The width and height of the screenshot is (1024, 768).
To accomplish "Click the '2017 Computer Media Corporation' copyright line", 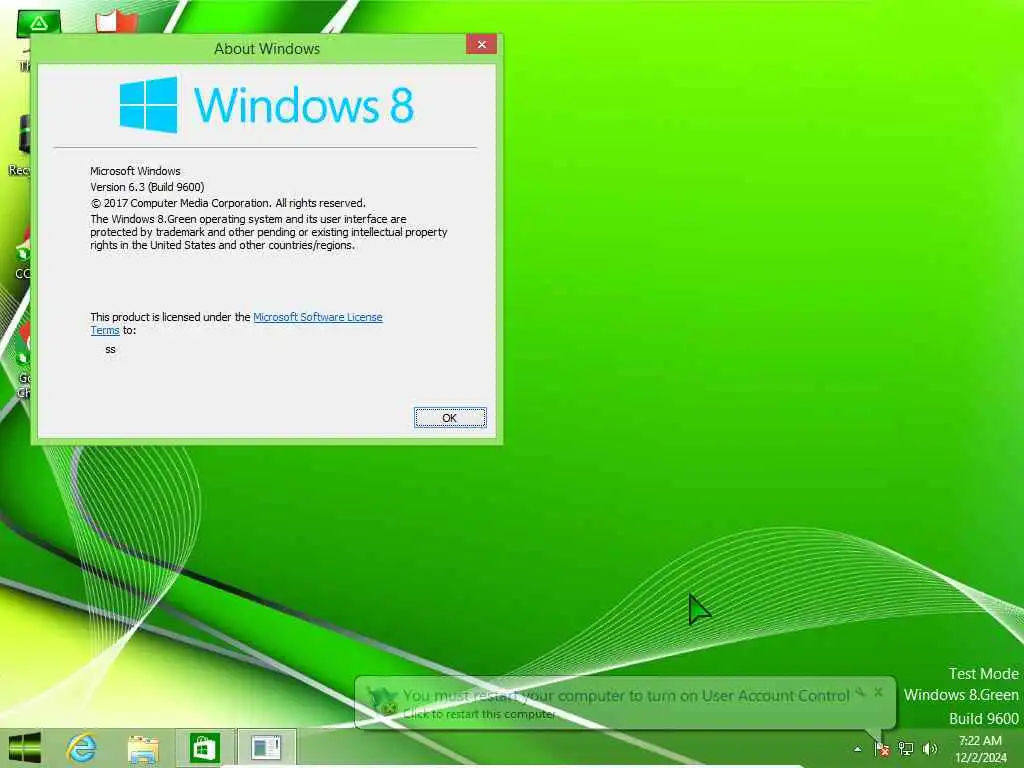I will (228, 203).
